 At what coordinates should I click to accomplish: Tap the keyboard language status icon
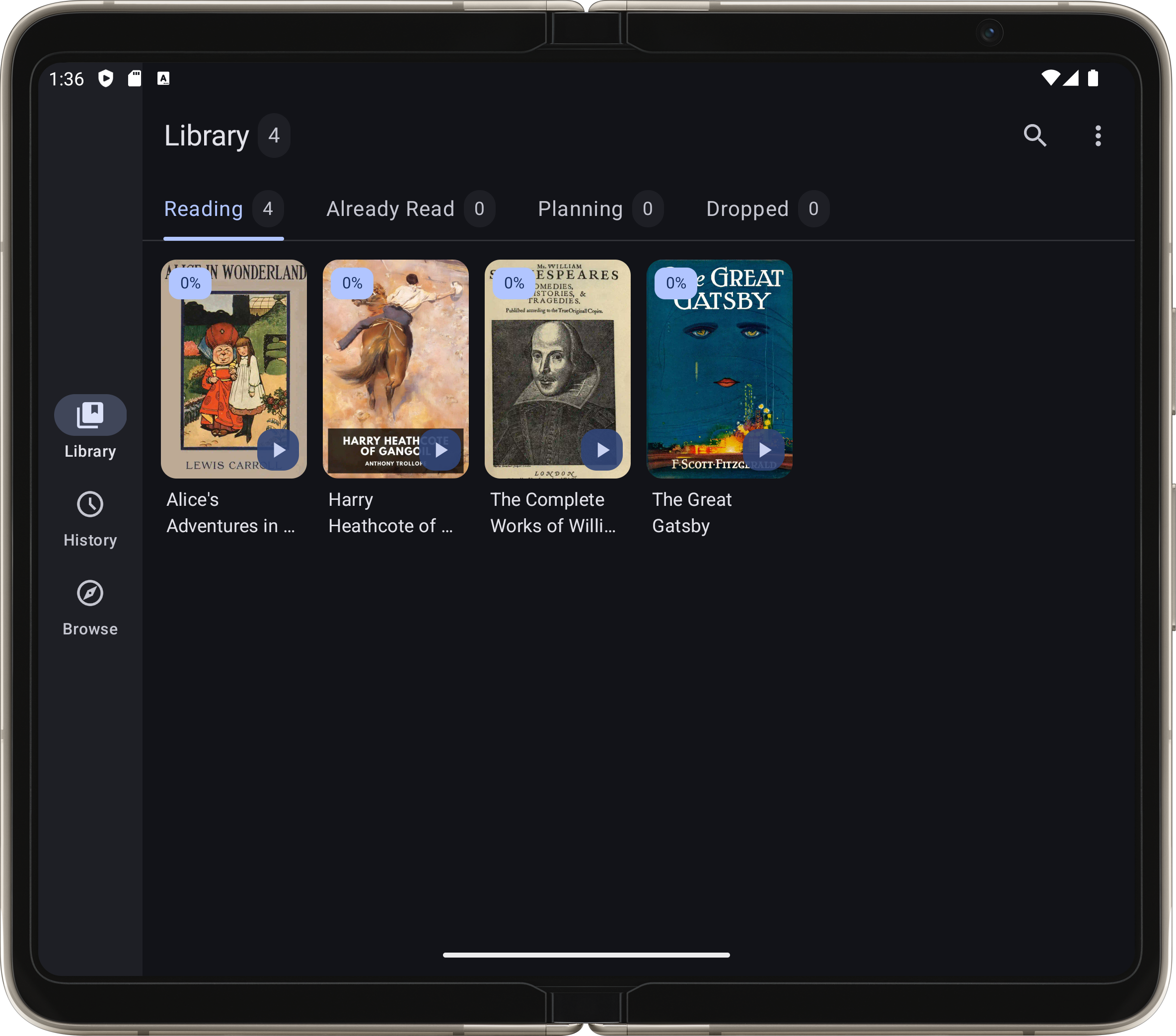pos(163,79)
